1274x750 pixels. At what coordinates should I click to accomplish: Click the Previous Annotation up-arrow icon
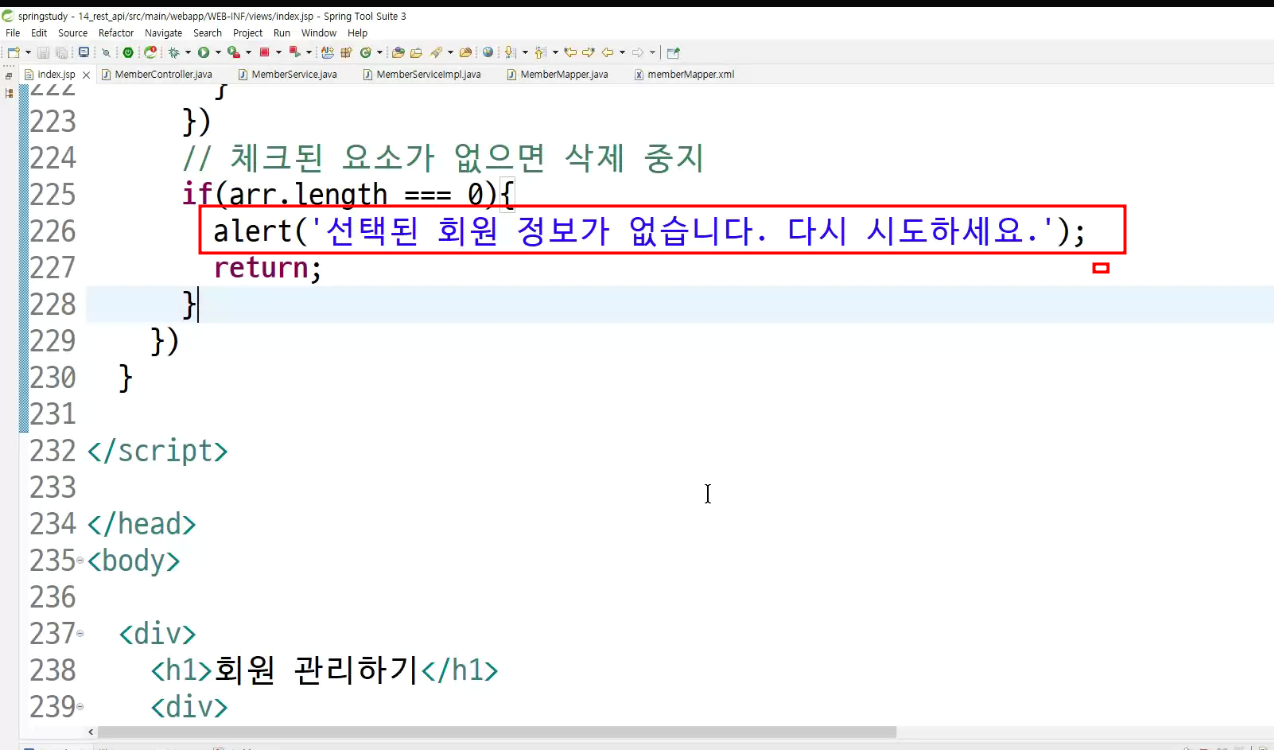tap(540, 52)
